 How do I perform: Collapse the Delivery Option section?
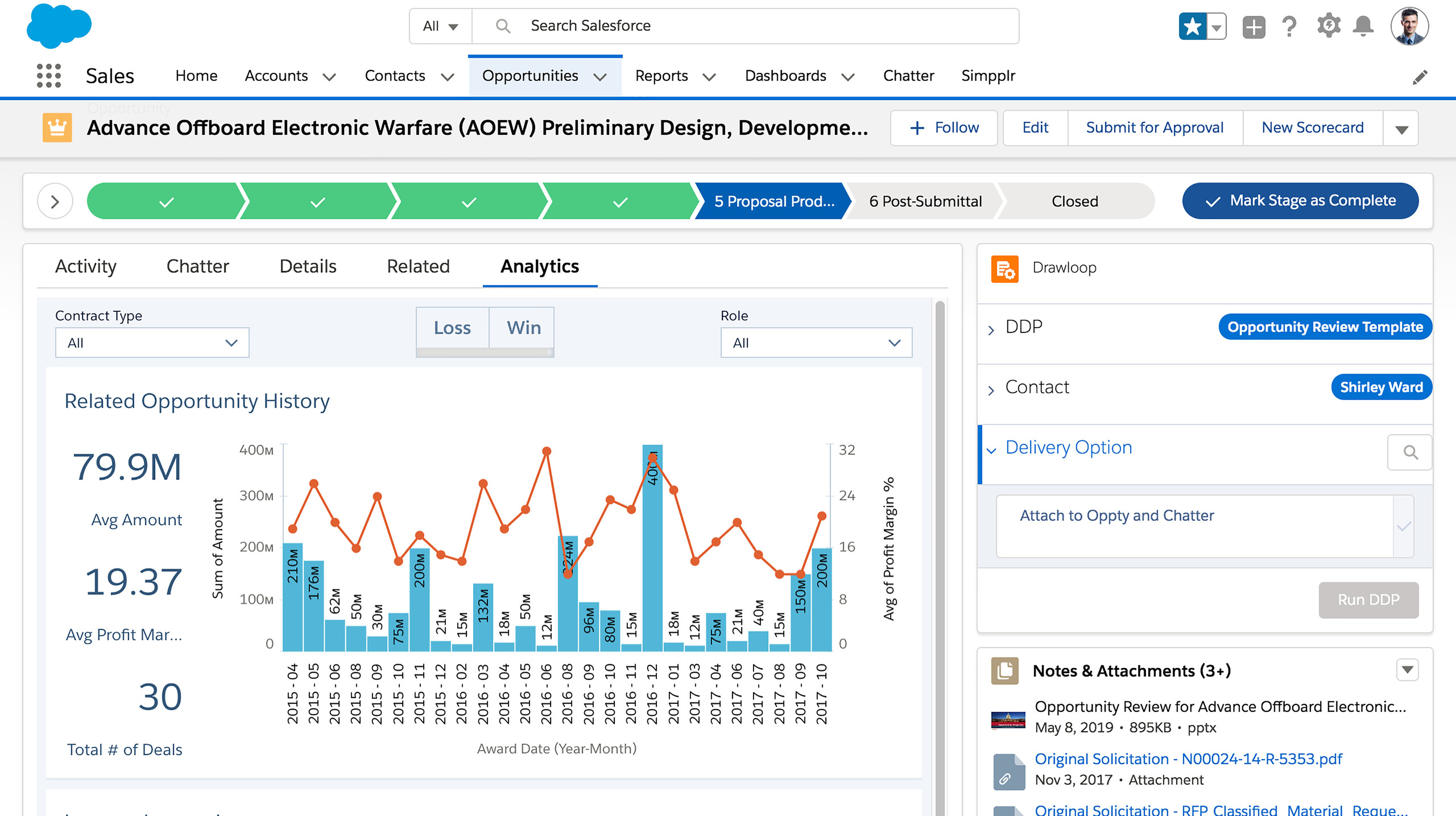(x=991, y=451)
